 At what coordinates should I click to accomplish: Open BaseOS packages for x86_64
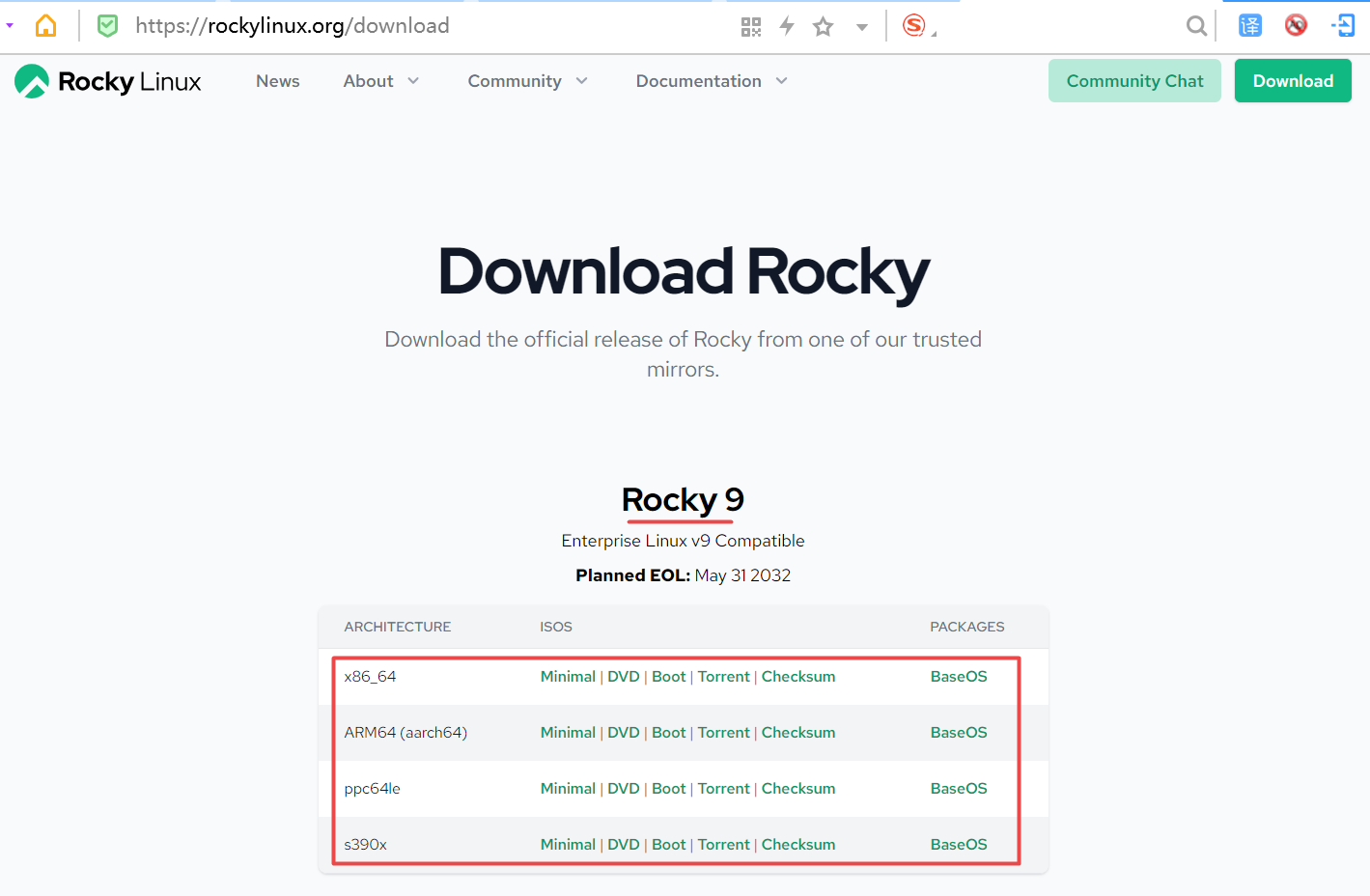coord(959,677)
